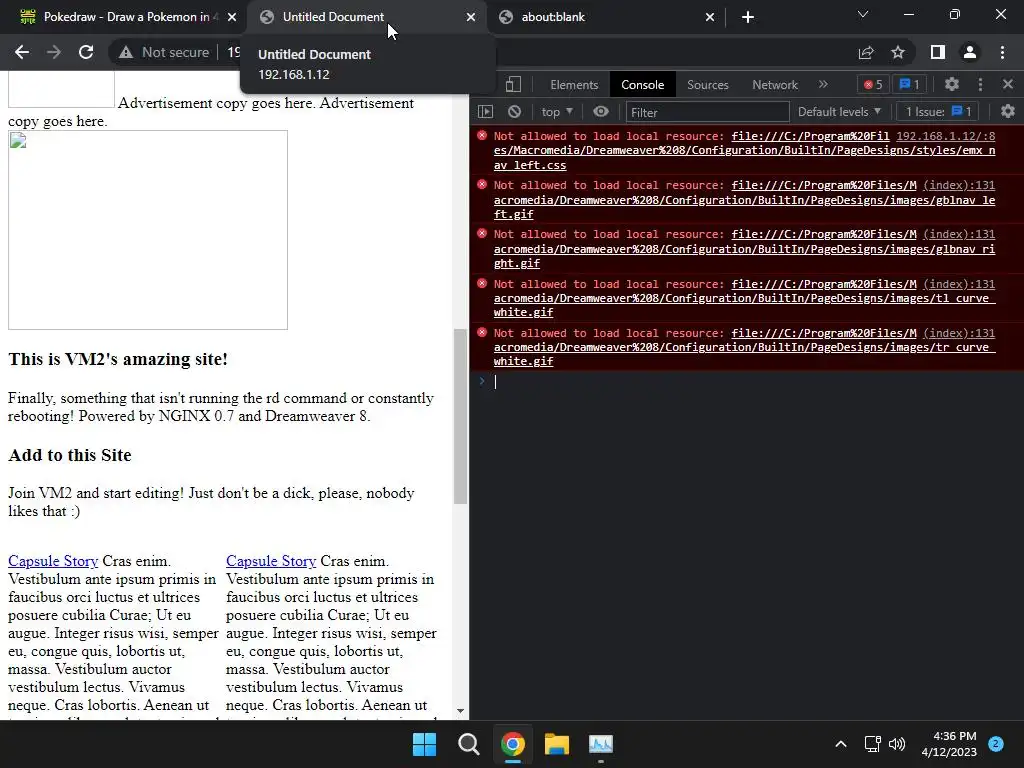Open the clock and calendar
This screenshot has width=1024, height=768.
949,744
